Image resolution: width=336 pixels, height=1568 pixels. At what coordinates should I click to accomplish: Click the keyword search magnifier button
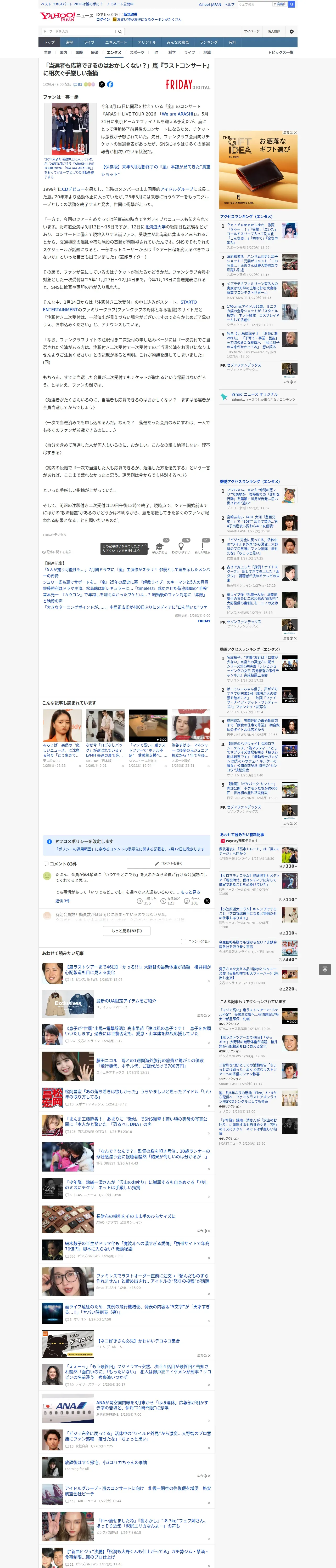[120, 32]
